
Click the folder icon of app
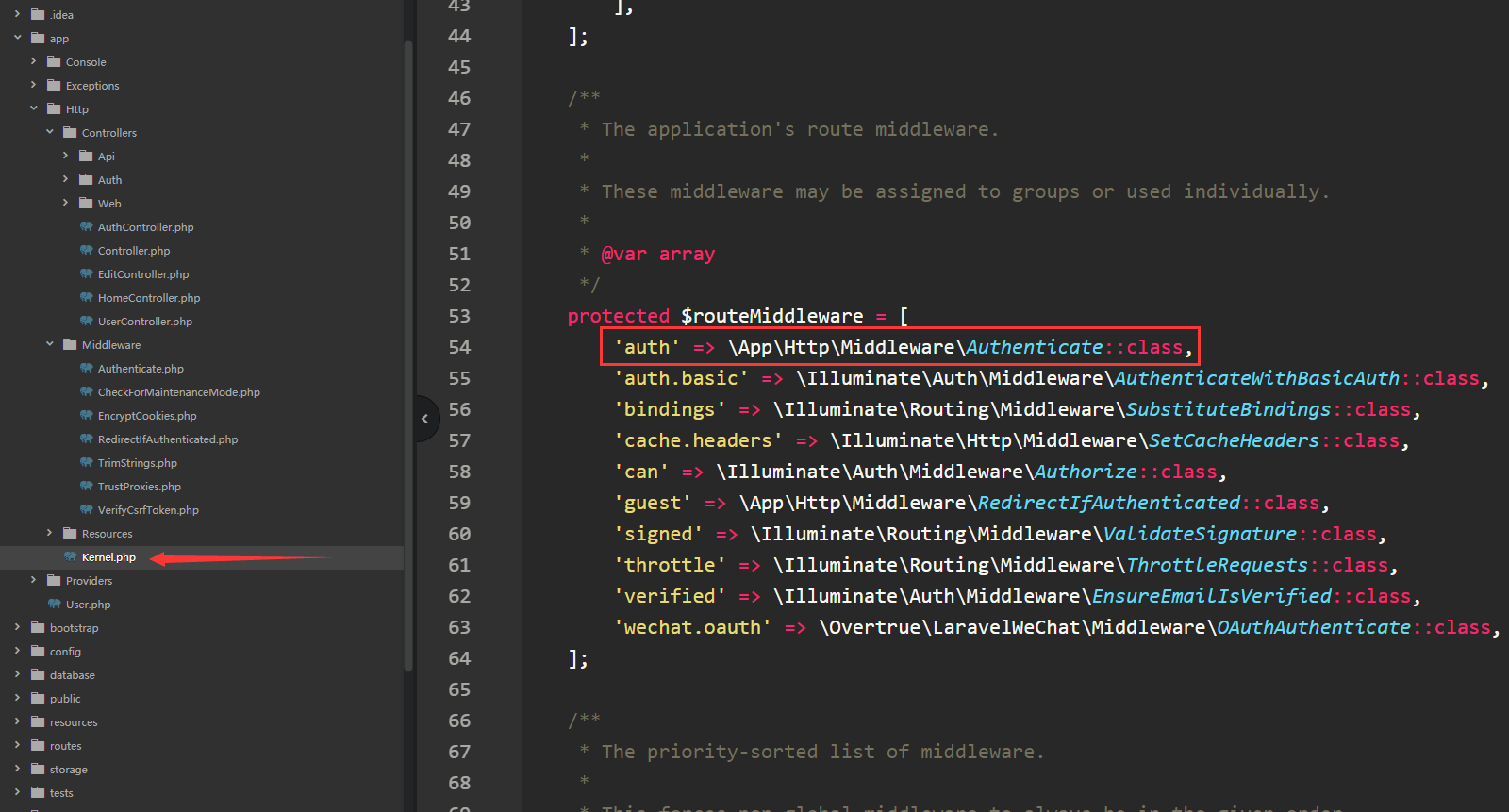pyautogui.click(x=38, y=38)
